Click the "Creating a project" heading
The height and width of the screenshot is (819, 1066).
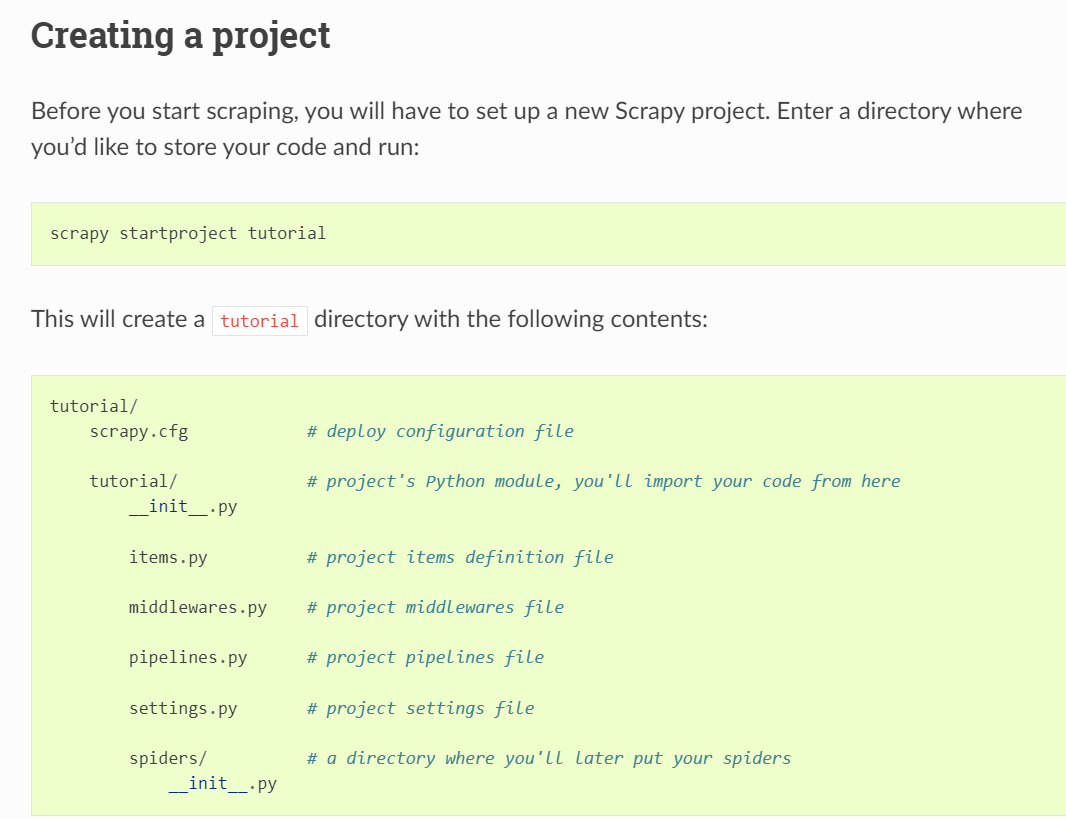(x=180, y=36)
